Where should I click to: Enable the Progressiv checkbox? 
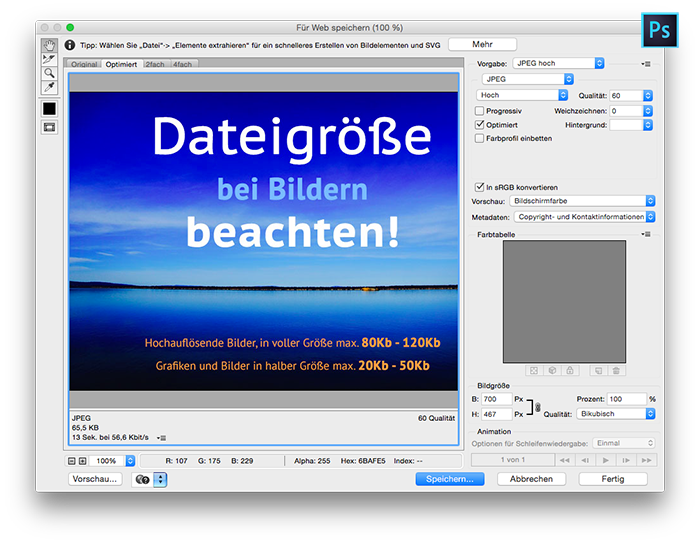click(x=479, y=111)
